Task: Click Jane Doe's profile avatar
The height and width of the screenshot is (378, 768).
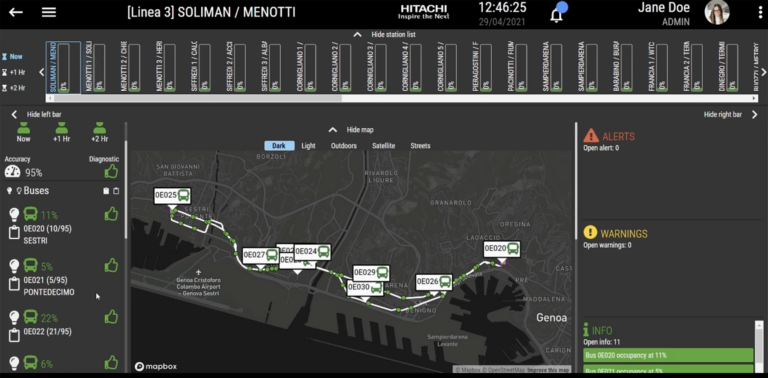Action: point(717,12)
